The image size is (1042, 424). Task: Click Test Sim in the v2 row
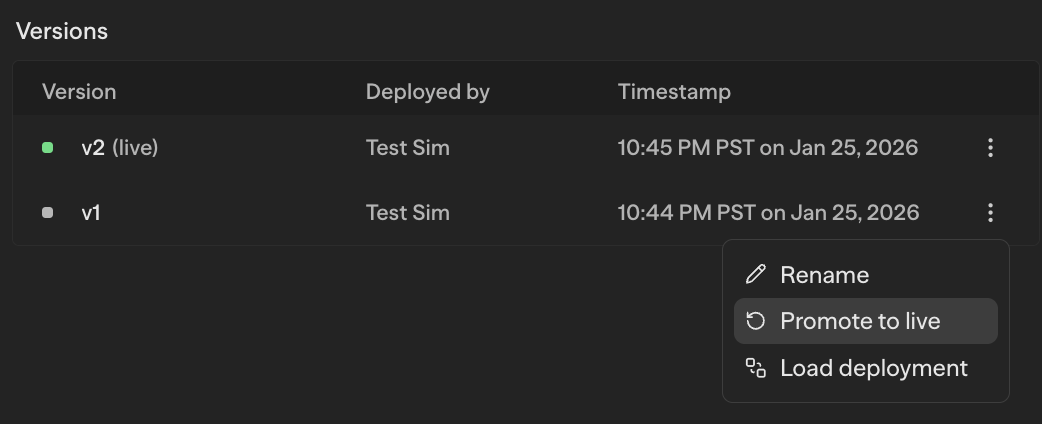coord(407,148)
